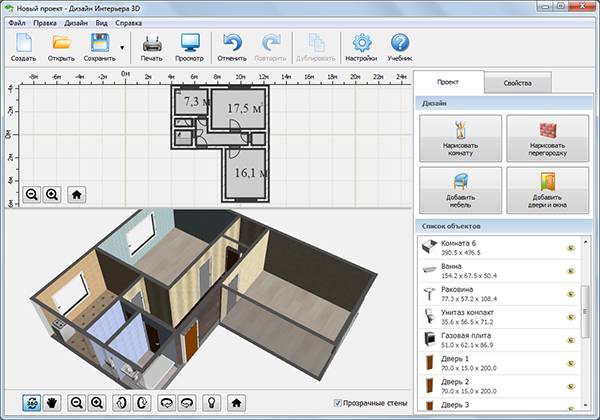Toggle visibility of Унитаз компакт

[x=571, y=317]
